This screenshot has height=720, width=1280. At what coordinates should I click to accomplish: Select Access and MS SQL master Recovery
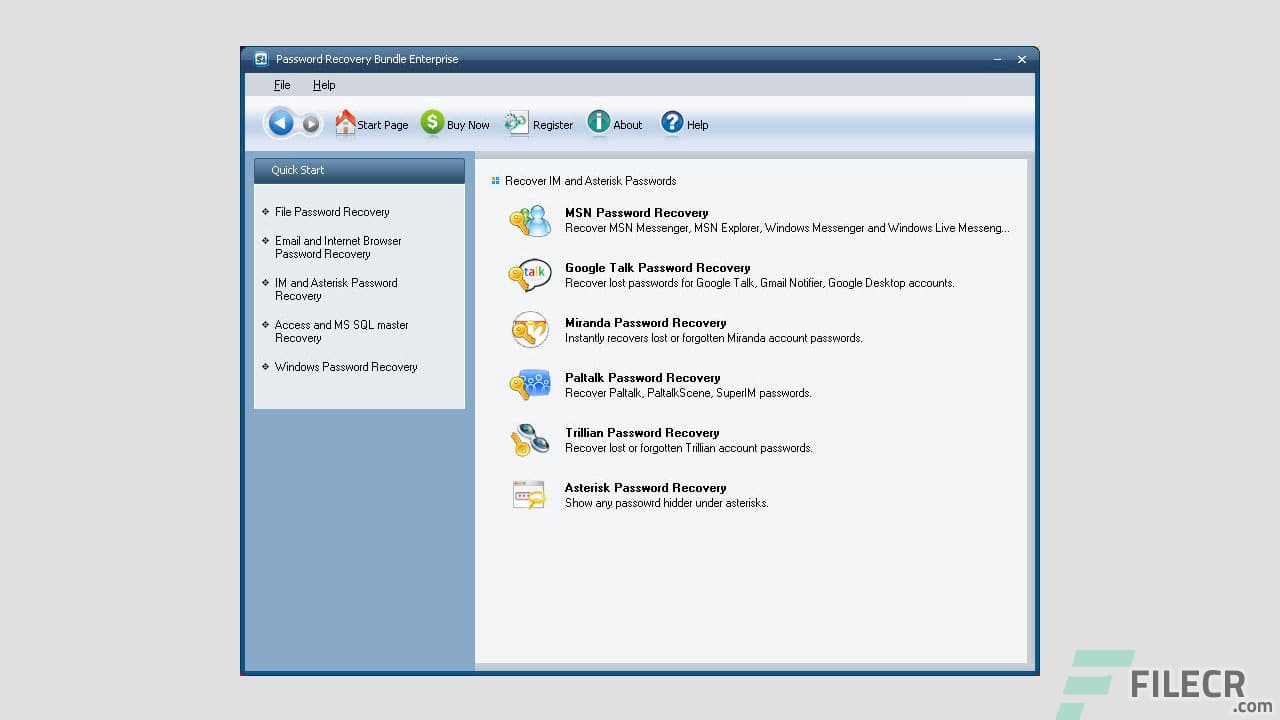click(340, 331)
